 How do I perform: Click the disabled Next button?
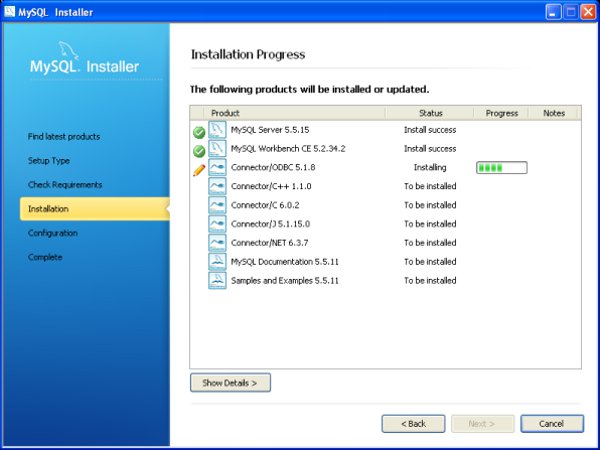pos(483,424)
